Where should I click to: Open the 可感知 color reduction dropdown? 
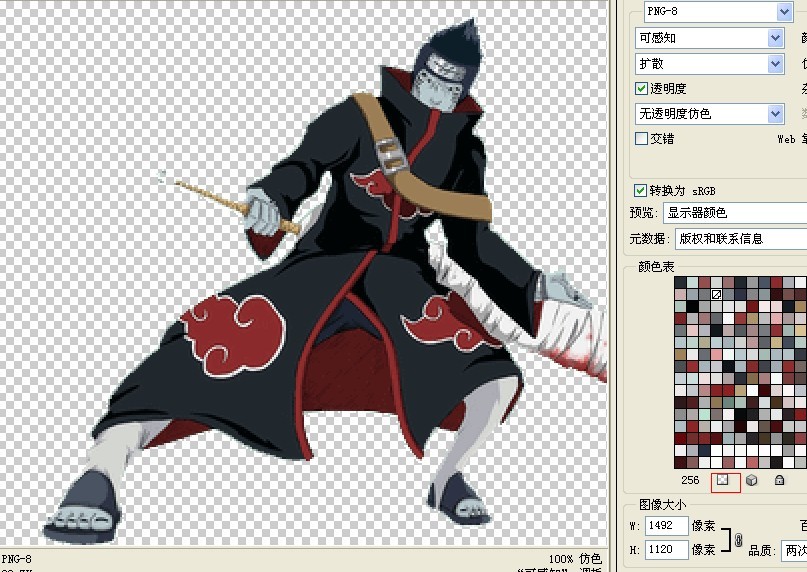(710, 38)
